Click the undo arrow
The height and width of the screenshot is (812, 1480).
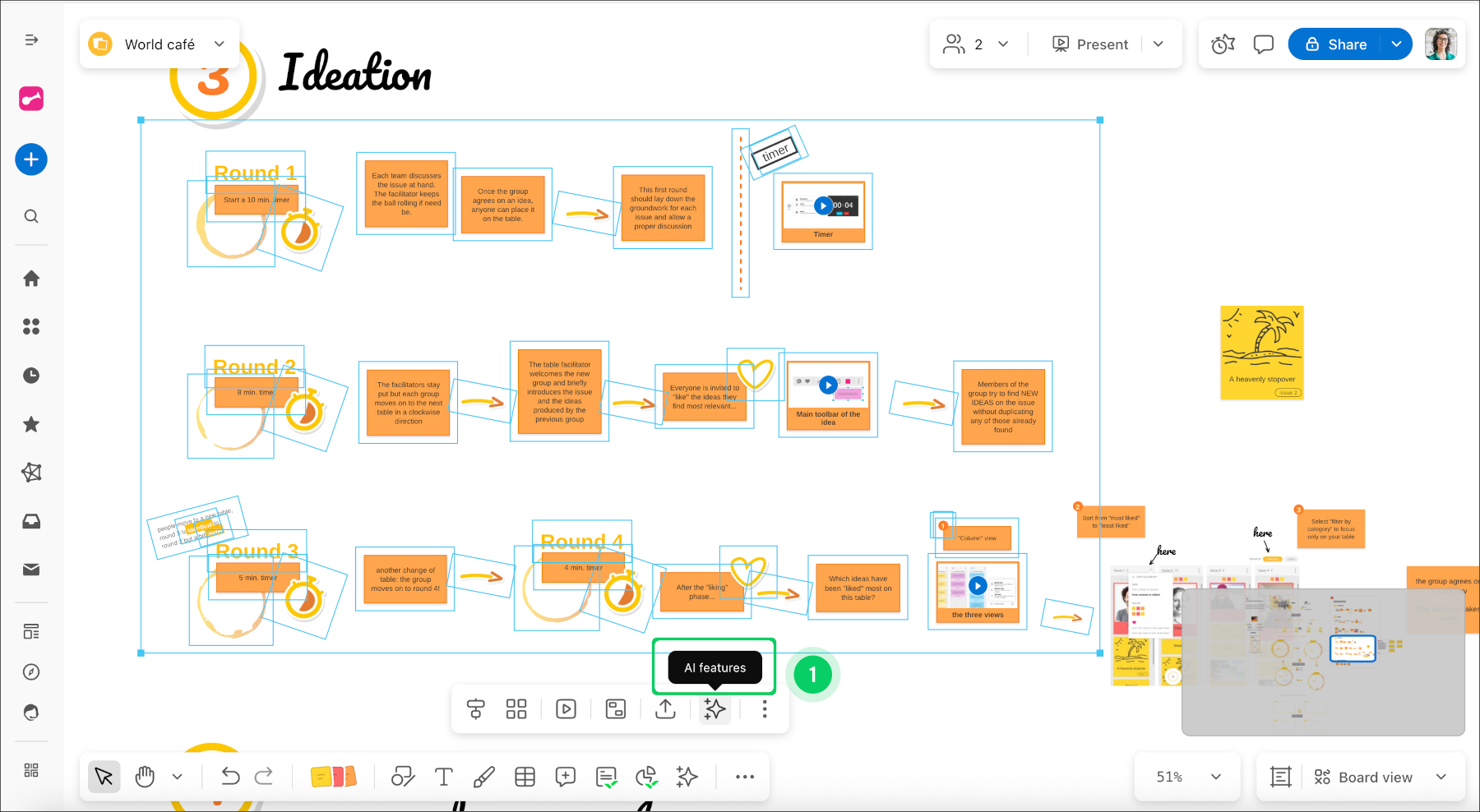230,777
